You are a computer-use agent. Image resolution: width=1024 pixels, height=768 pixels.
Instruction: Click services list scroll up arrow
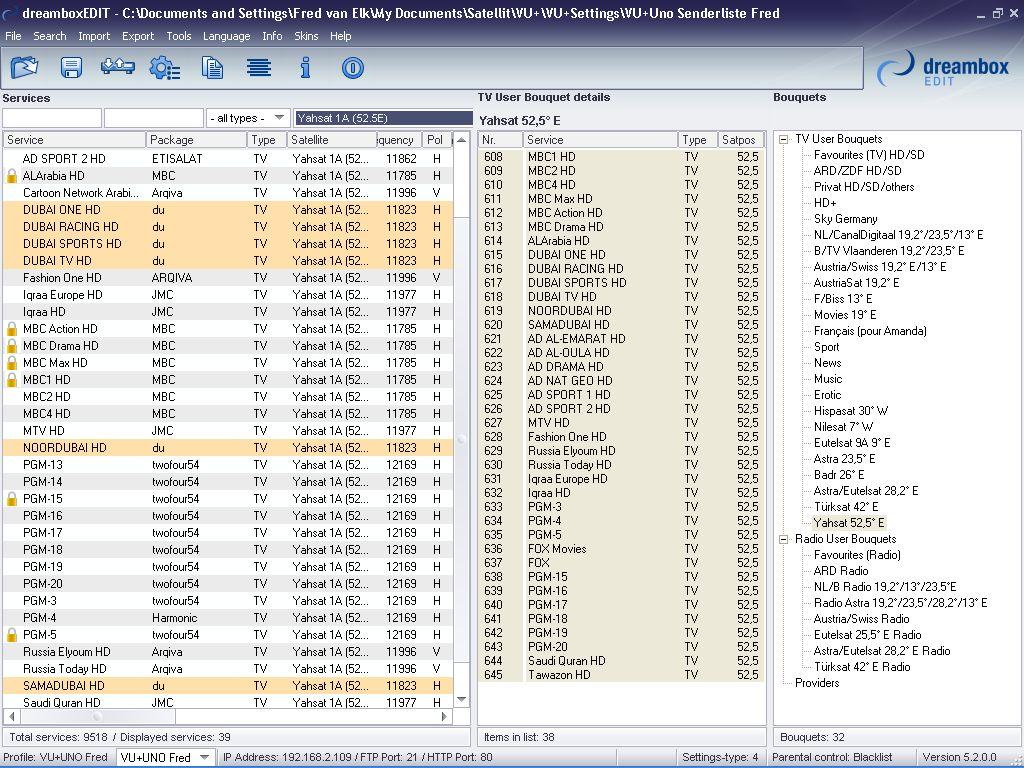462,140
